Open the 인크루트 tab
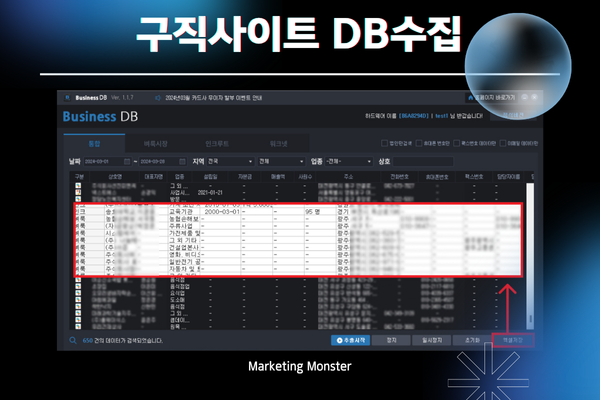600x400 pixels. pos(217,144)
